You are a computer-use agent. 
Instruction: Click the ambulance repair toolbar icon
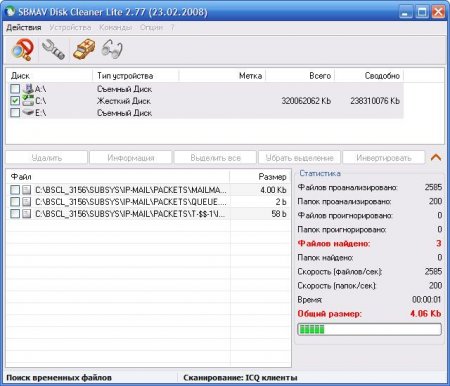click(x=84, y=50)
